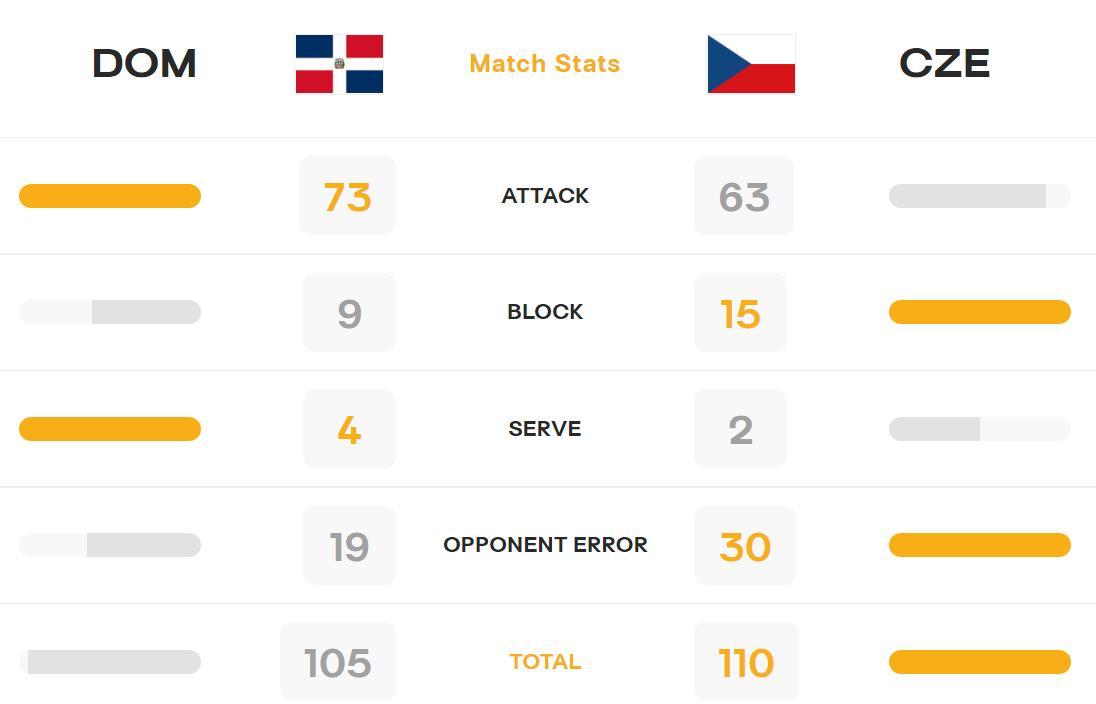
Task: Click DOM opponent error value 19
Action: [349, 545]
